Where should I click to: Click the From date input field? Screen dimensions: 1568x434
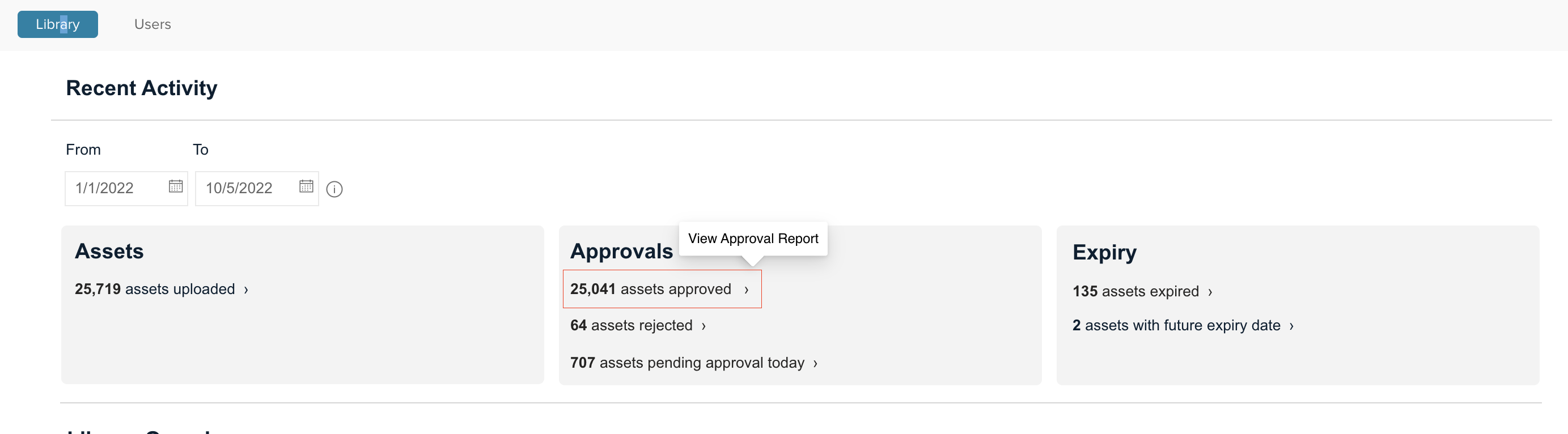point(126,189)
